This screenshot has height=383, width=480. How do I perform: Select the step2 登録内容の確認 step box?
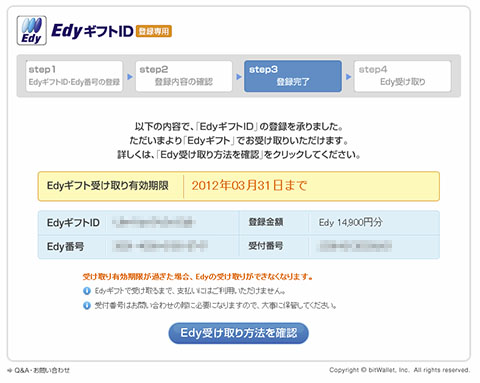point(184,76)
